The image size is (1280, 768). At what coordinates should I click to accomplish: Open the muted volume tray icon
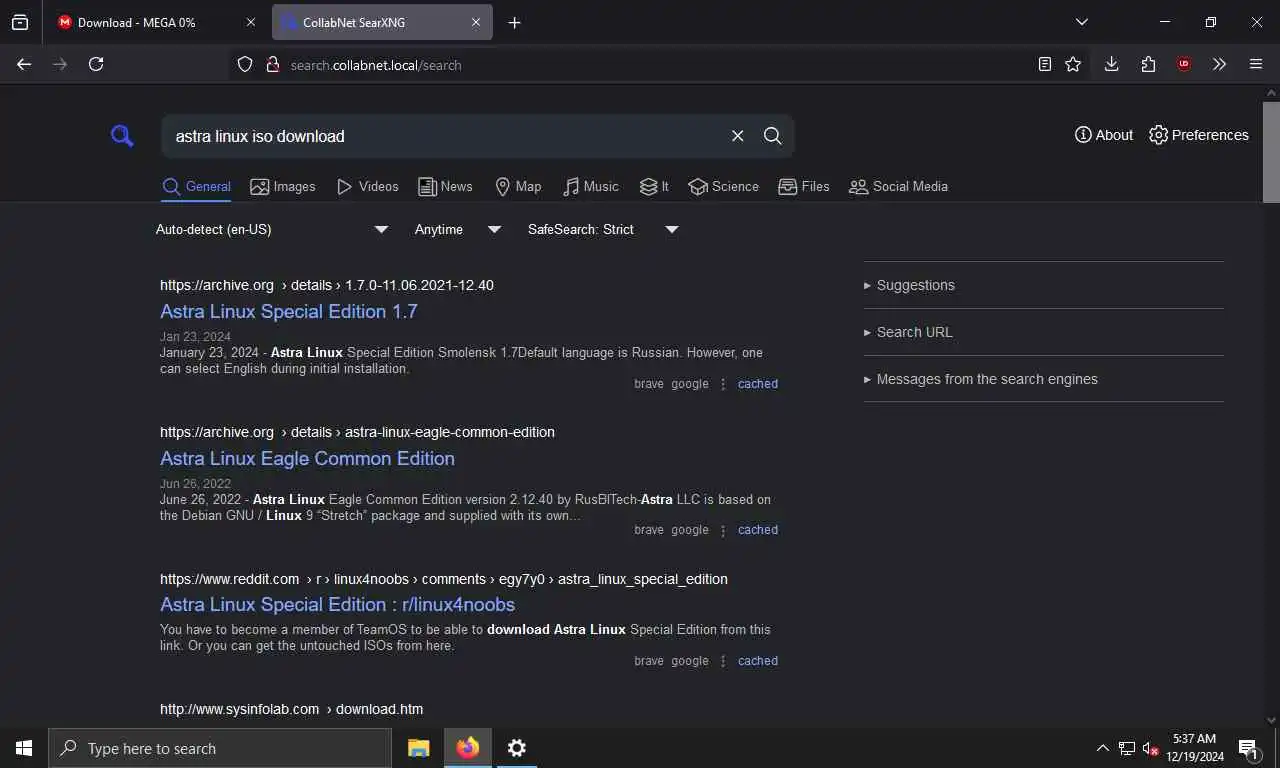[x=1150, y=748]
